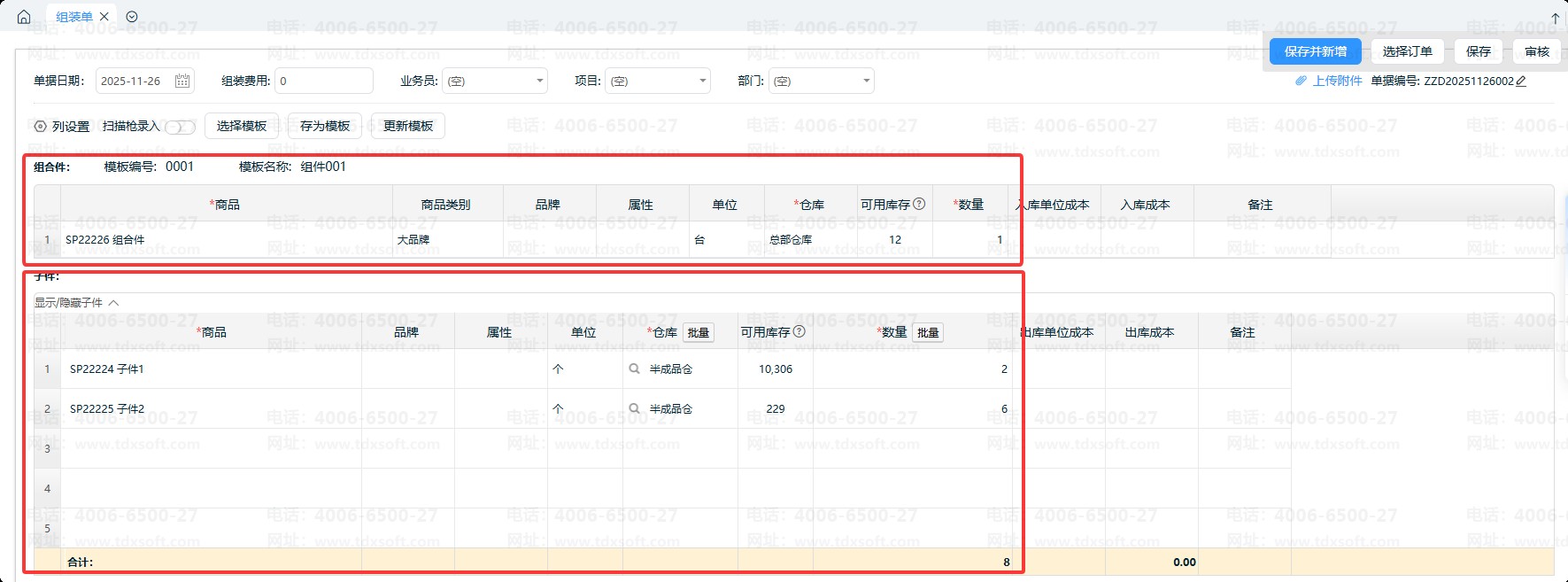Image resolution: width=1568 pixels, height=582 pixels.
Task: Click help icon beside 可用库存 in 组合件 table
Action: pyautogui.click(x=919, y=204)
